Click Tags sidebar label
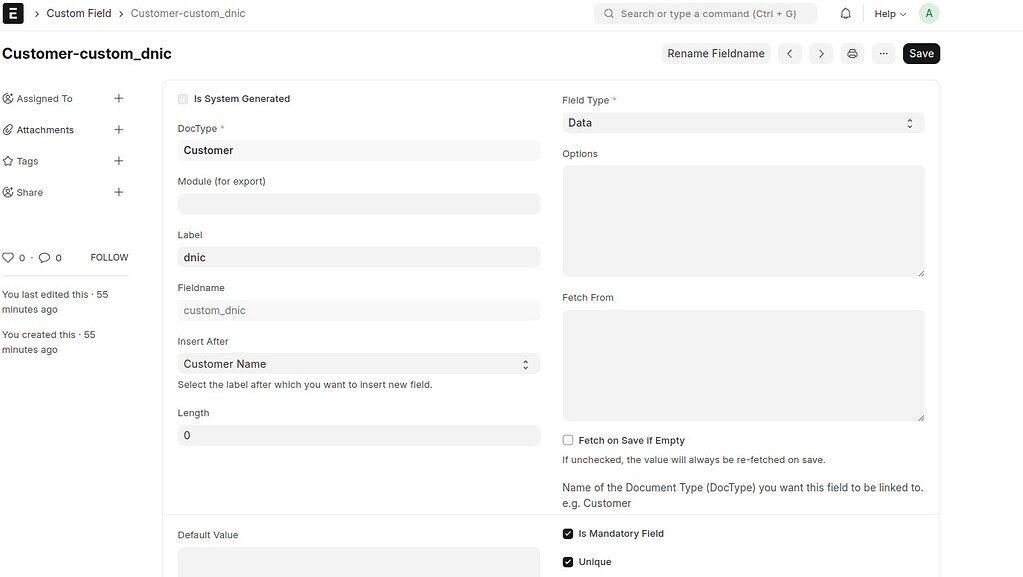This screenshot has width=1023, height=577. point(27,161)
